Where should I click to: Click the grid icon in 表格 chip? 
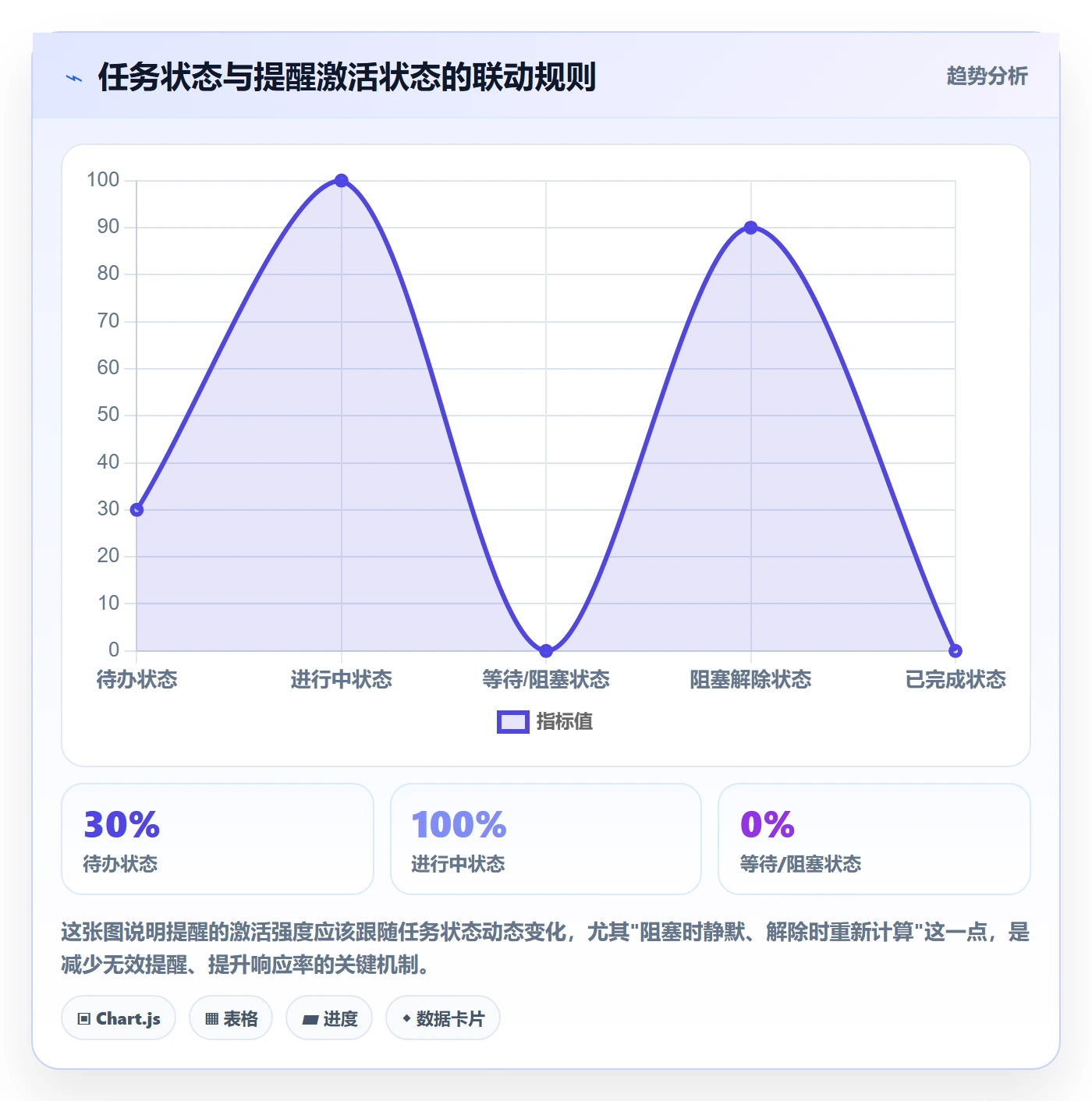click(212, 1018)
